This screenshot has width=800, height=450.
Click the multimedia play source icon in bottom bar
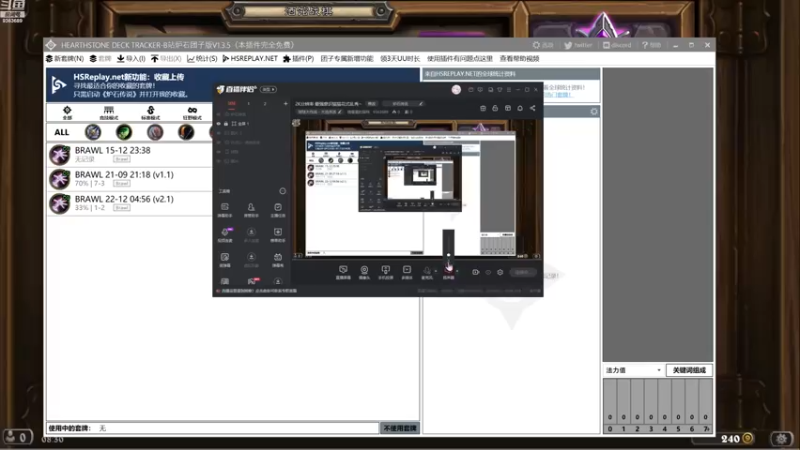[407, 272]
